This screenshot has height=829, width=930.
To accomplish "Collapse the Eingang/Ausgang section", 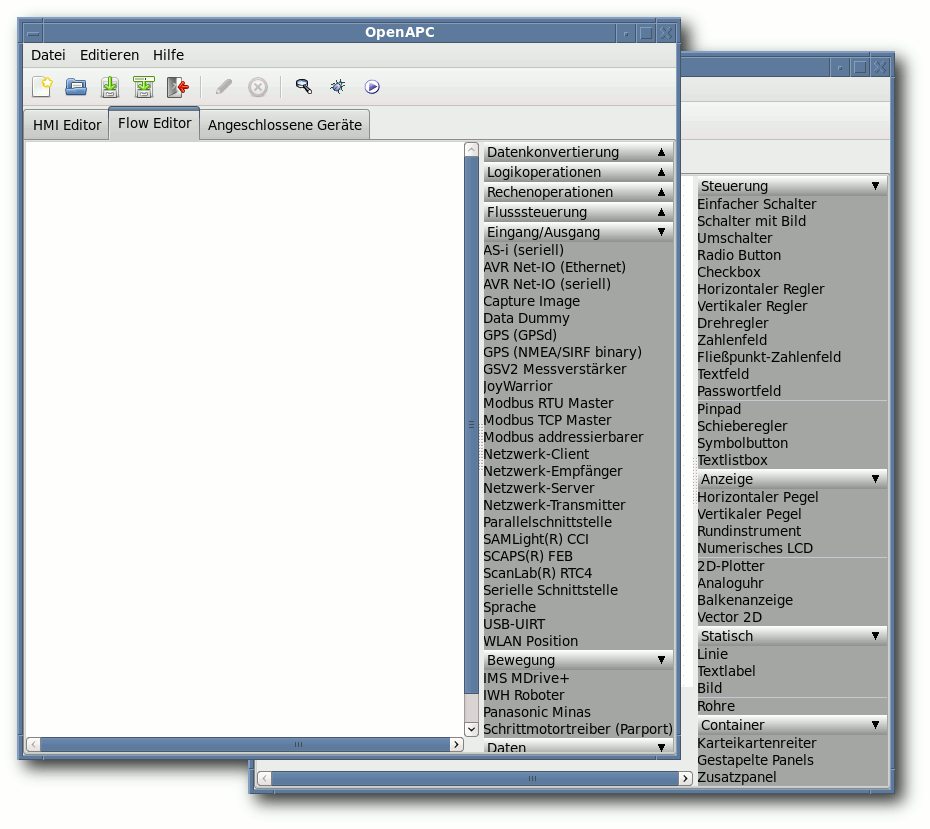I will click(x=578, y=232).
